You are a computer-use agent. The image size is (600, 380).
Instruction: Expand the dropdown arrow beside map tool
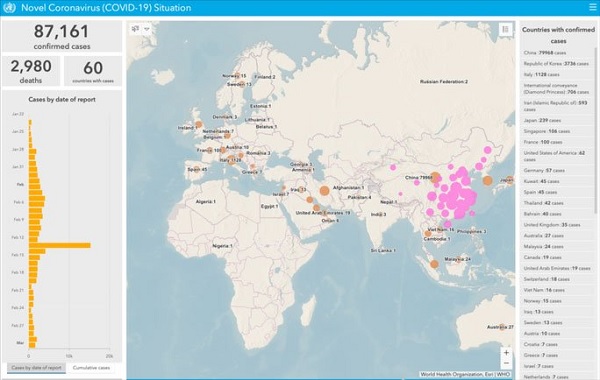pos(147,29)
